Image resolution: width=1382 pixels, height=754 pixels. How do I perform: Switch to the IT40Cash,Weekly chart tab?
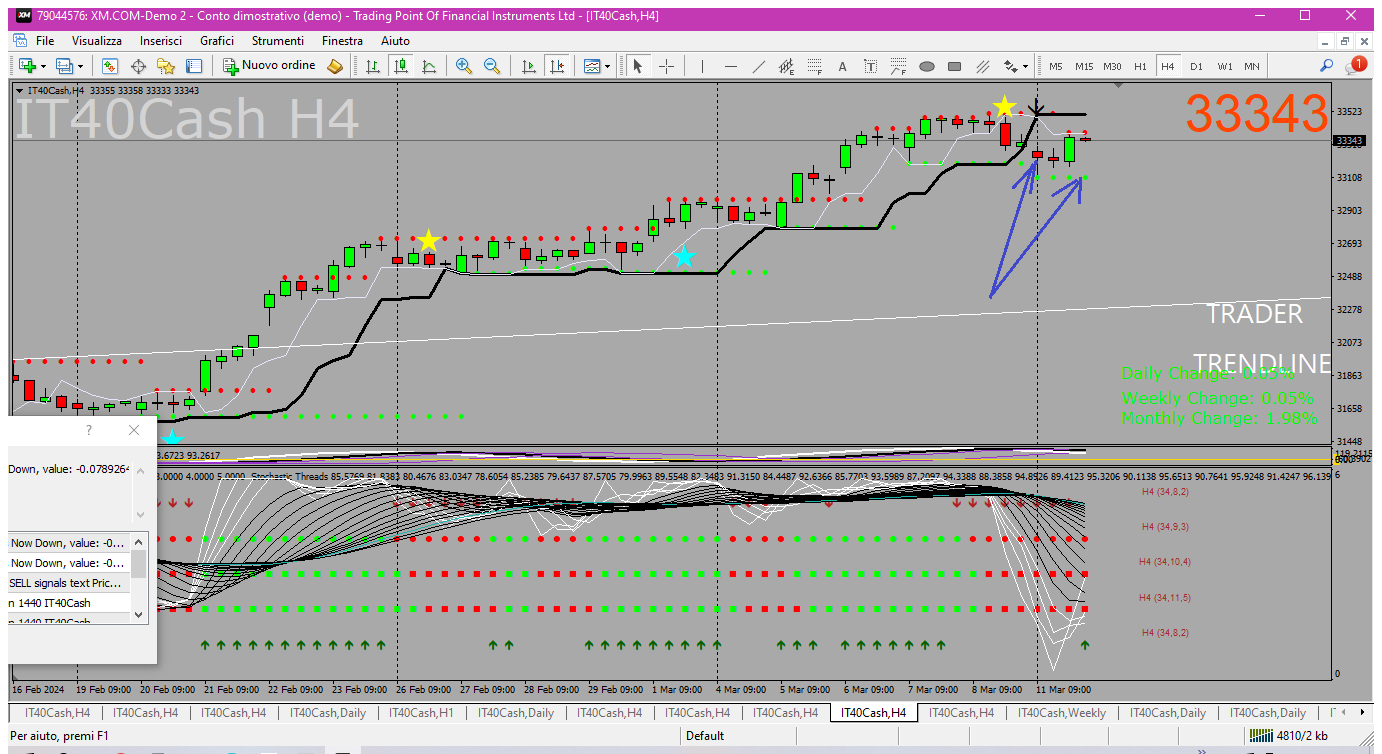pos(1062,713)
